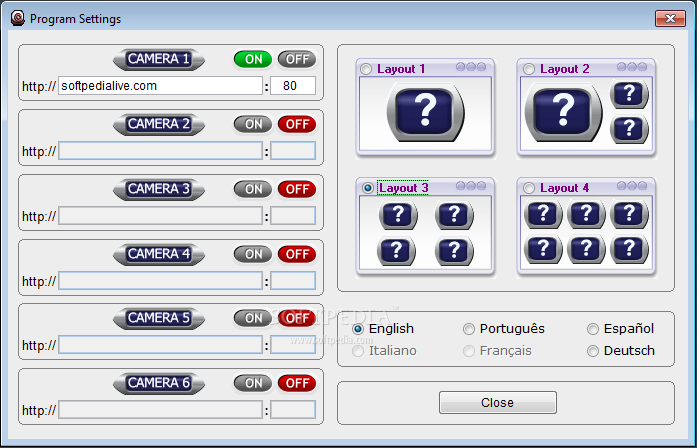The height and width of the screenshot is (448, 697).
Task: Select the Layout 3 radio button
Action: (368, 188)
